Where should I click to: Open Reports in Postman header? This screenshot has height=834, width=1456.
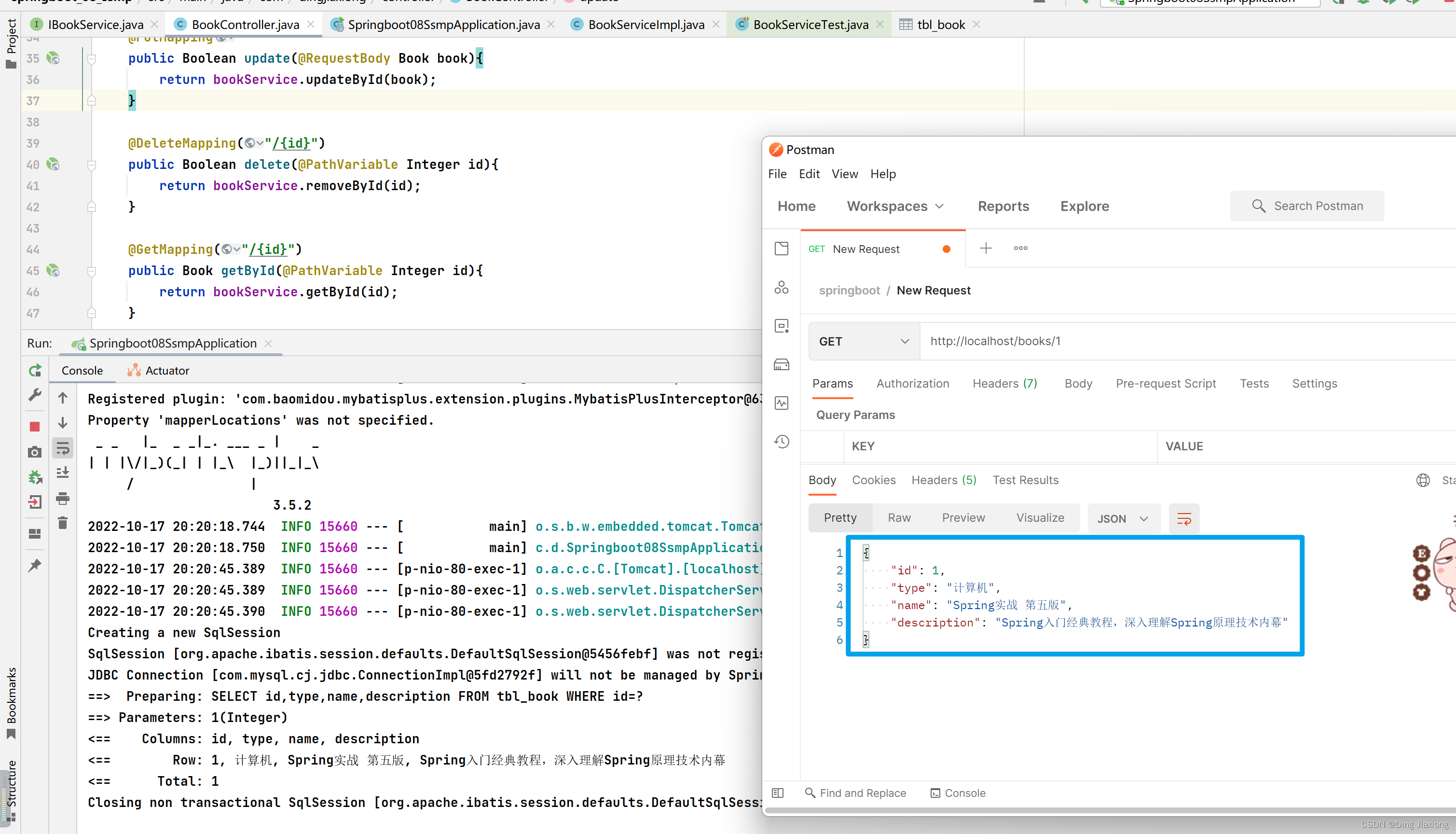(1003, 206)
